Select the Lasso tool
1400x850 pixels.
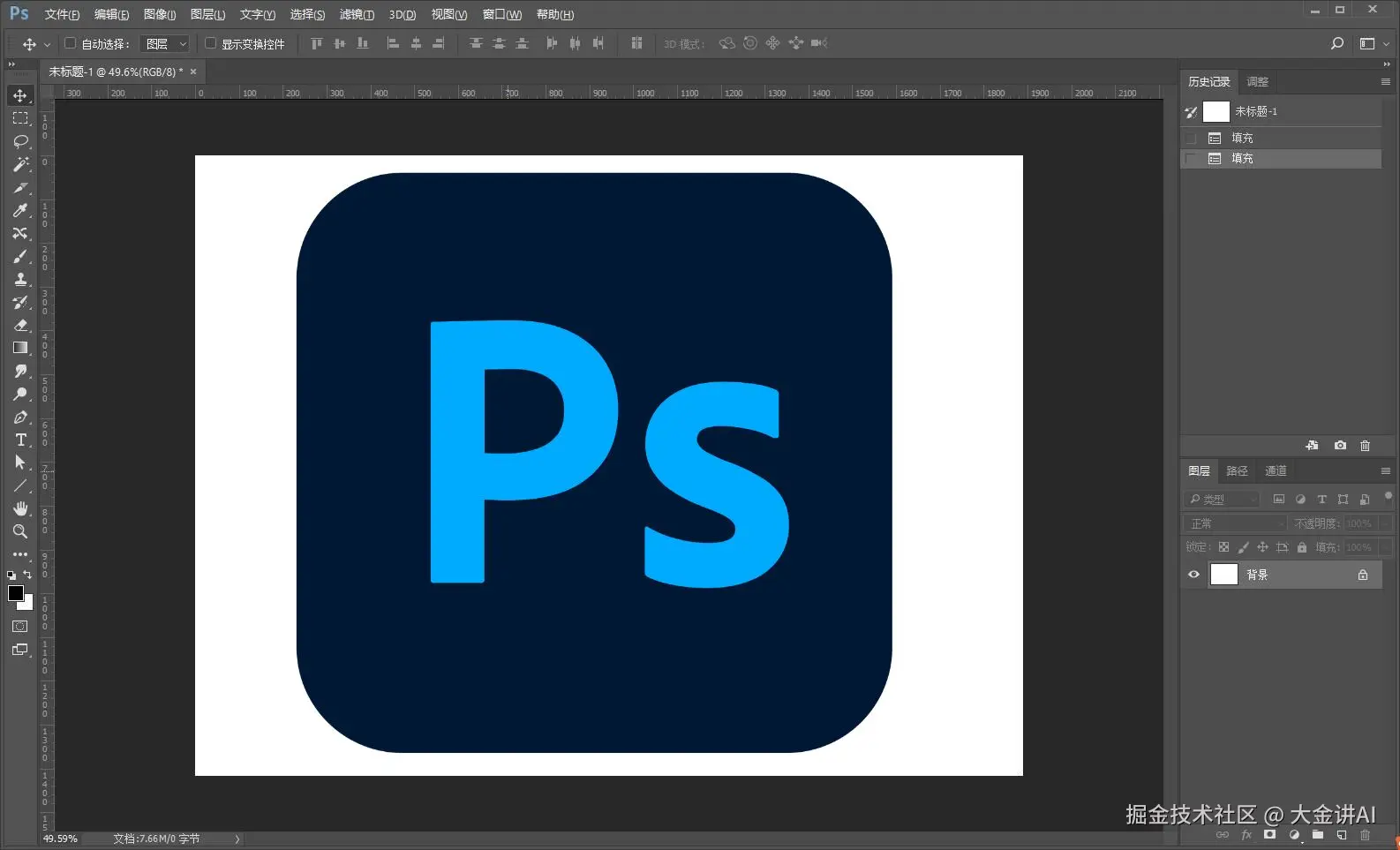click(x=20, y=141)
